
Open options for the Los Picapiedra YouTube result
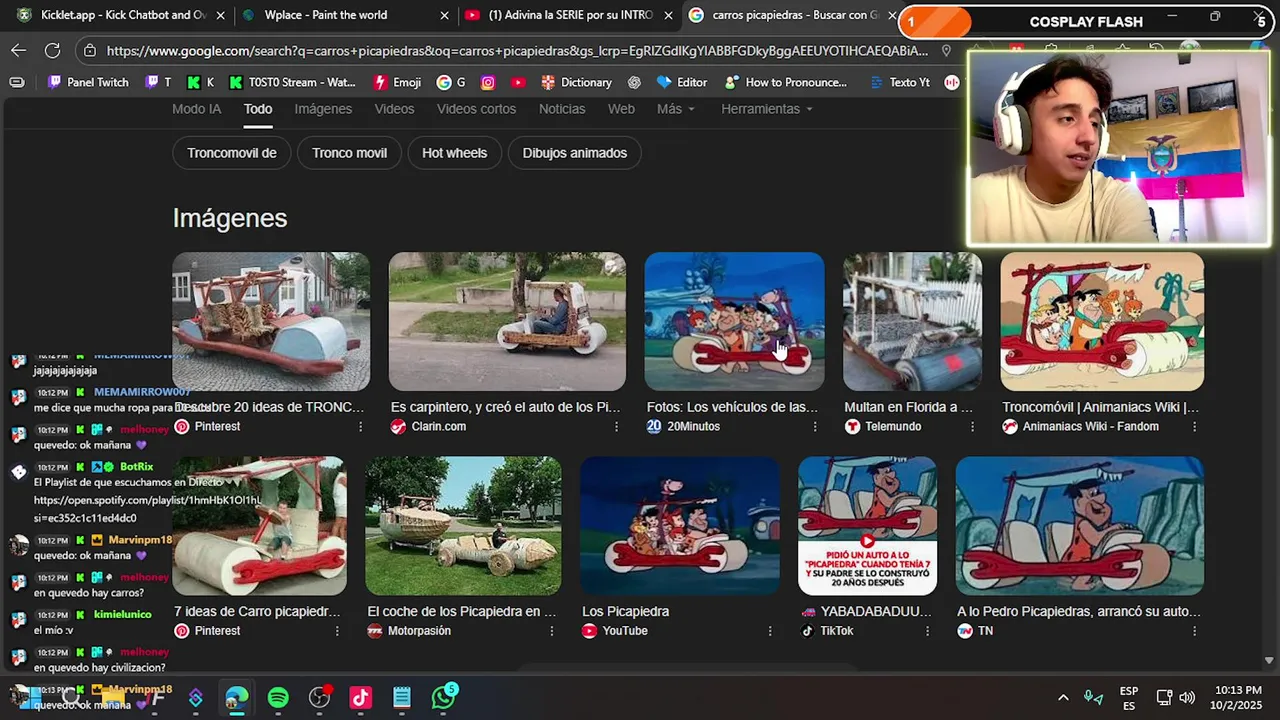pos(770,631)
